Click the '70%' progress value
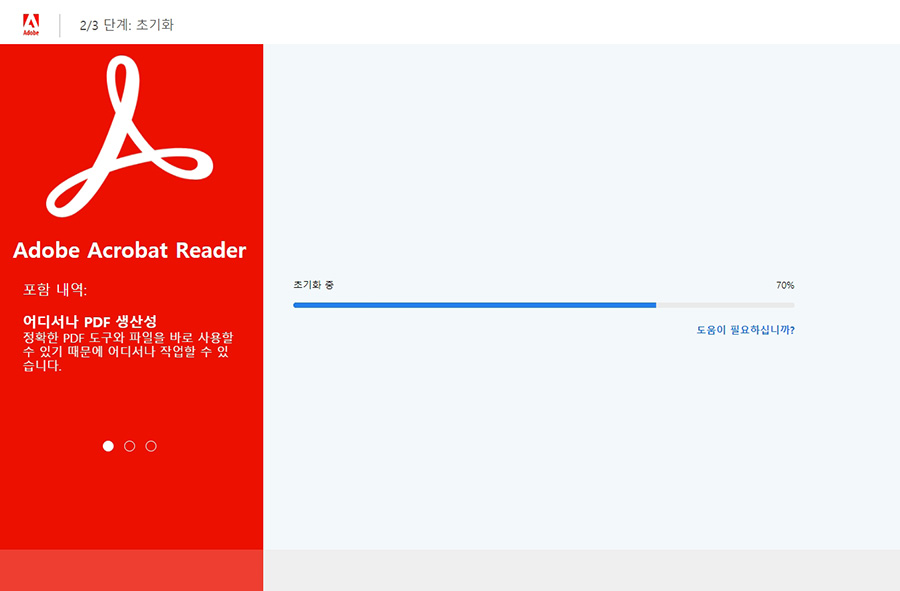The image size is (900, 591). (x=785, y=285)
